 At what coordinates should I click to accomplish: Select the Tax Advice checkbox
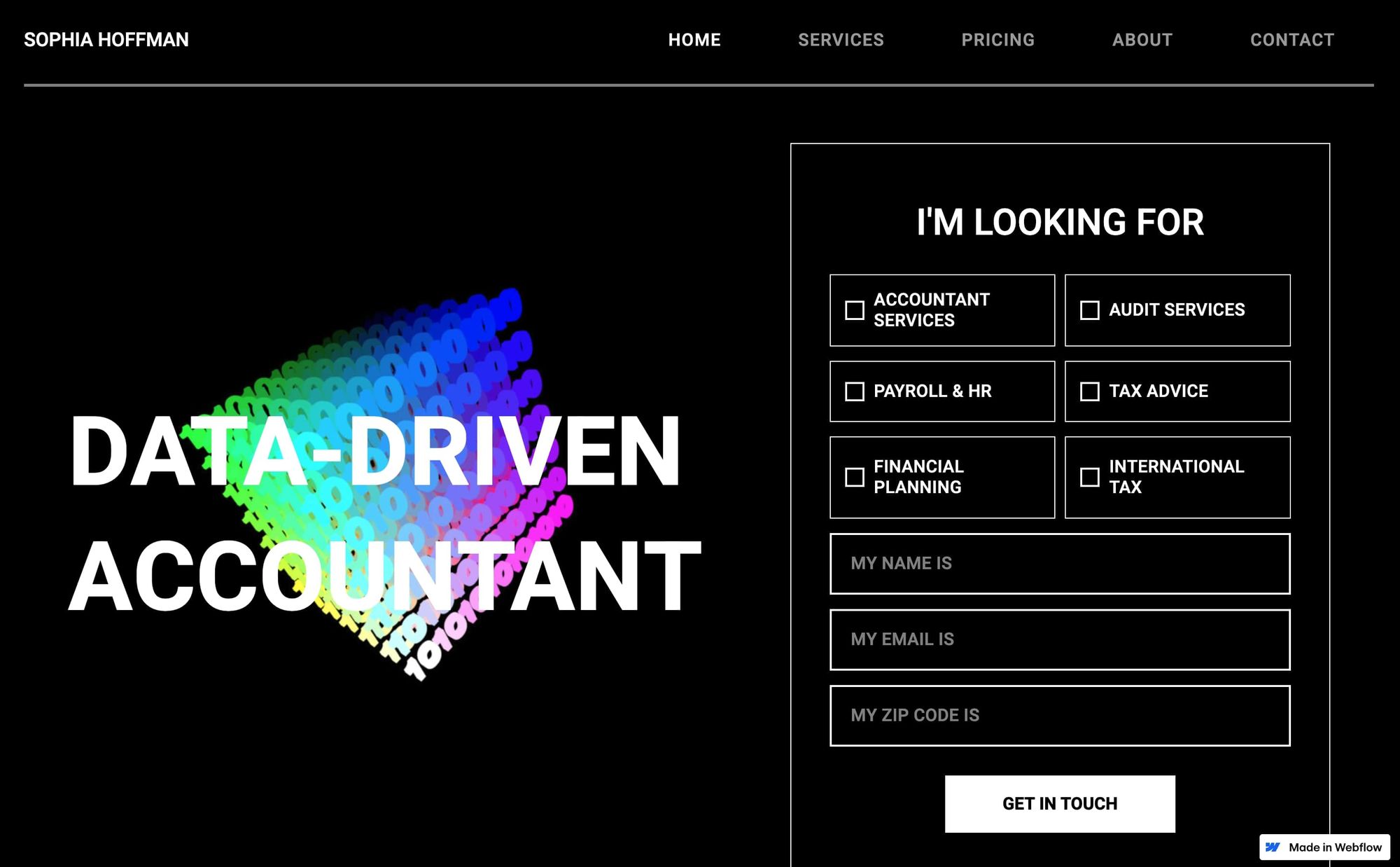pos(1090,391)
